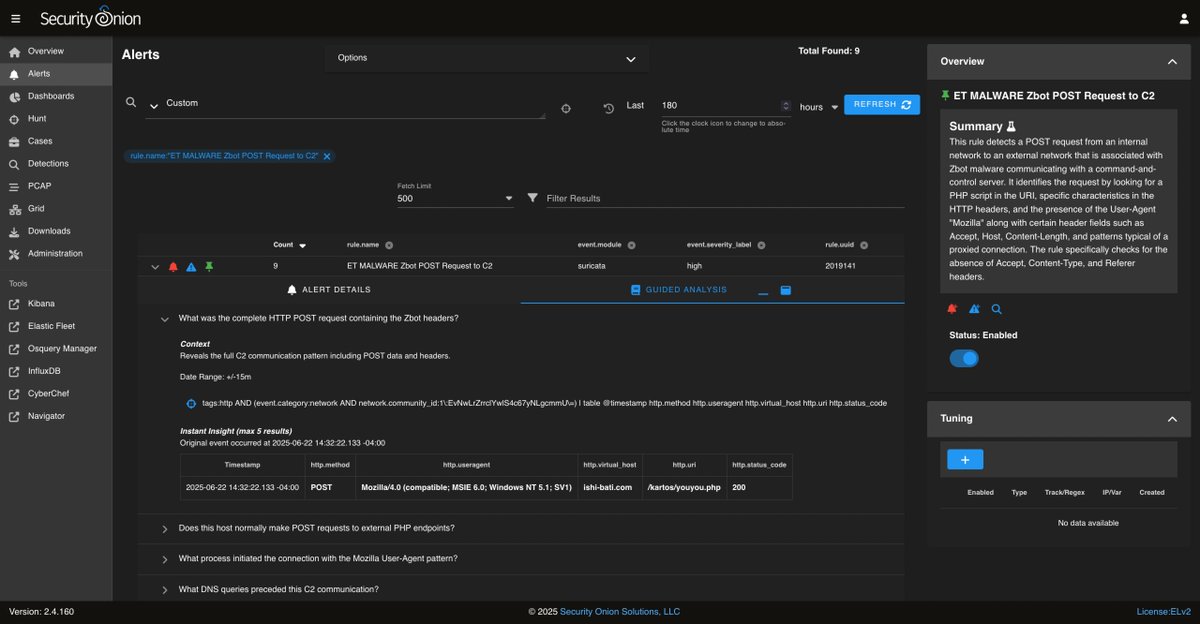Click the REFRESH button
Screen dimensions: 1200x624
pyautogui.click(x=881, y=104)
